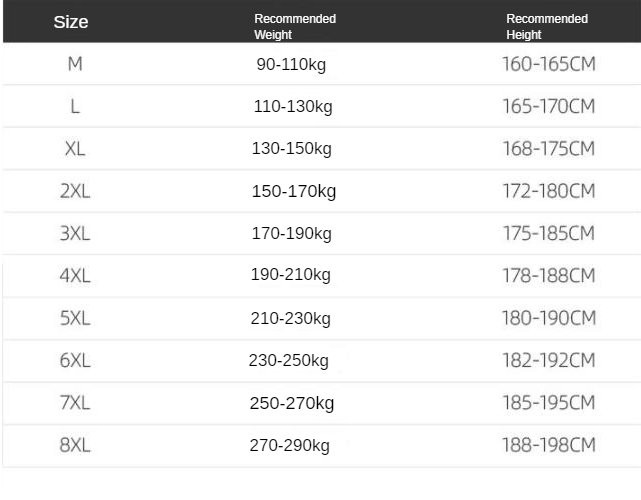
Task: Select the 4XL size cell
Action: (x=75, y=276)
